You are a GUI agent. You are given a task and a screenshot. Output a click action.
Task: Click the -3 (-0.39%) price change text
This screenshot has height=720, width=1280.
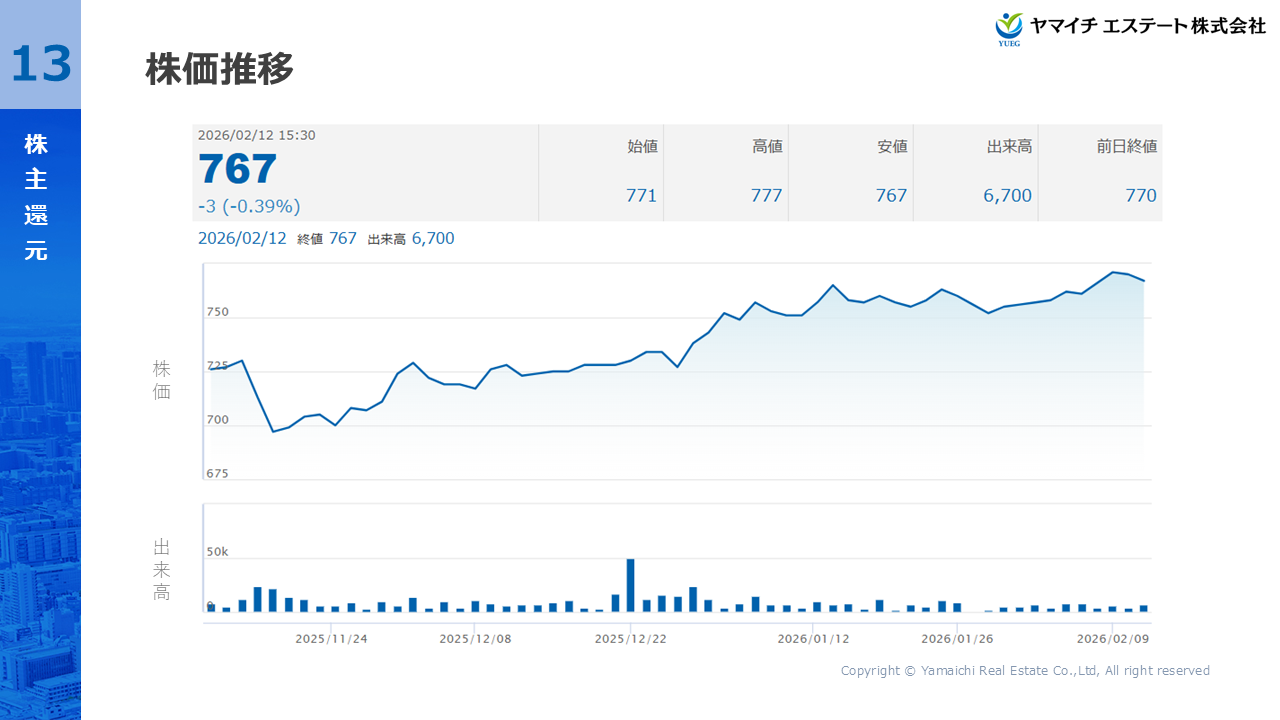click(x=249, y=206)
